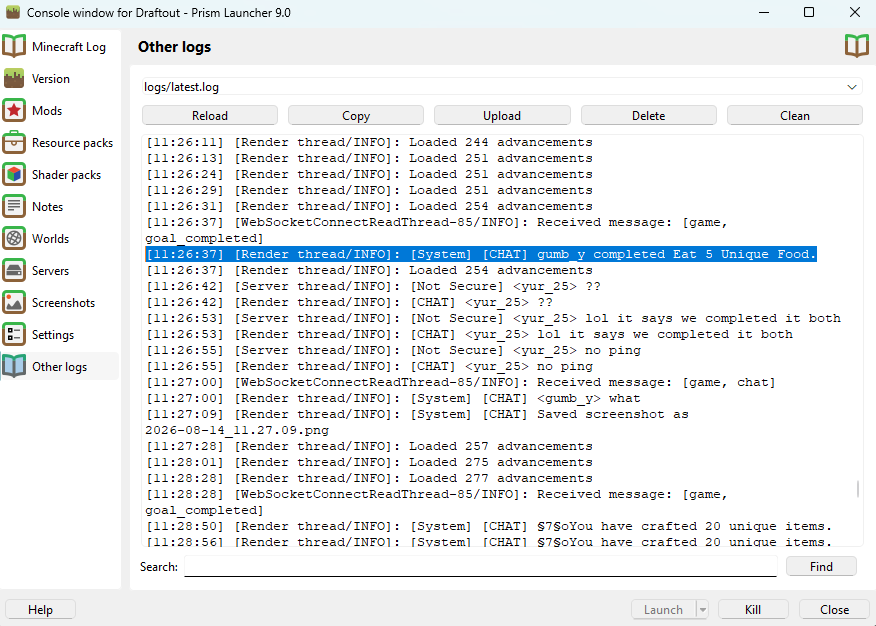Open the Launch button dropdown arrow
The image size is (876, 626).
tap(703, 609)
